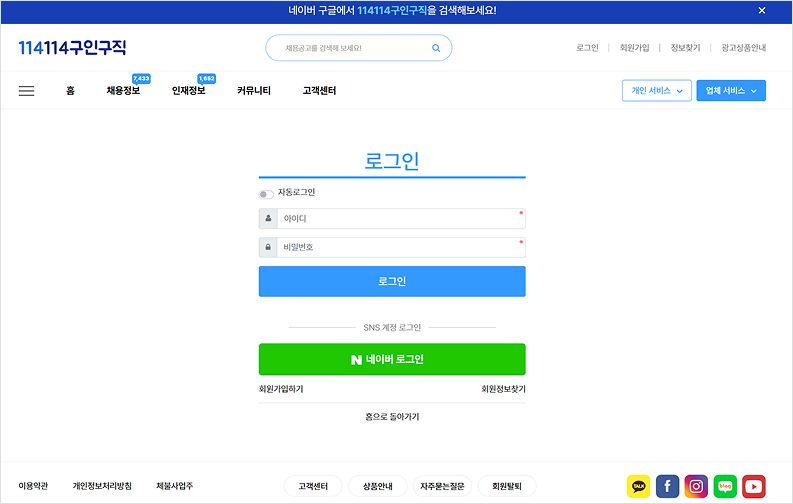
Task: Click the 상품안내 pill button
Action: click(x=378, y=486)
